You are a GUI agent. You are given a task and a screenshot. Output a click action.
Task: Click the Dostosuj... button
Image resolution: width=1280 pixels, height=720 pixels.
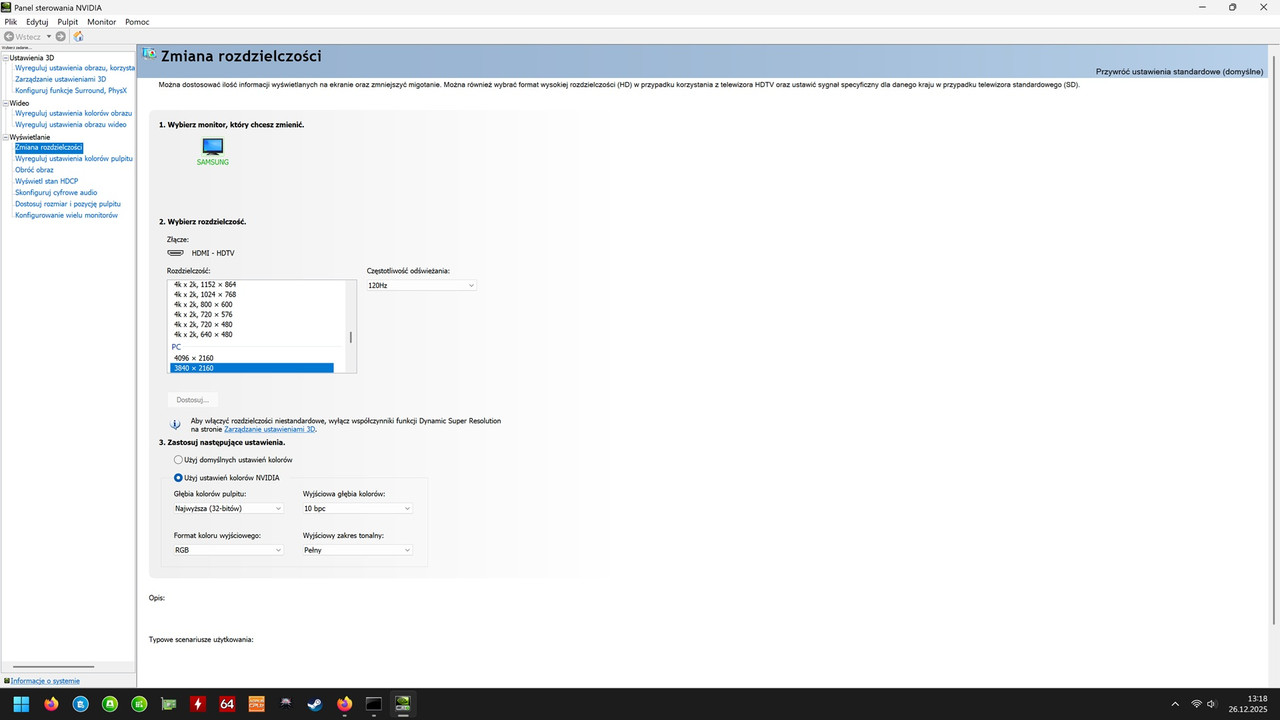pos(193,400)
